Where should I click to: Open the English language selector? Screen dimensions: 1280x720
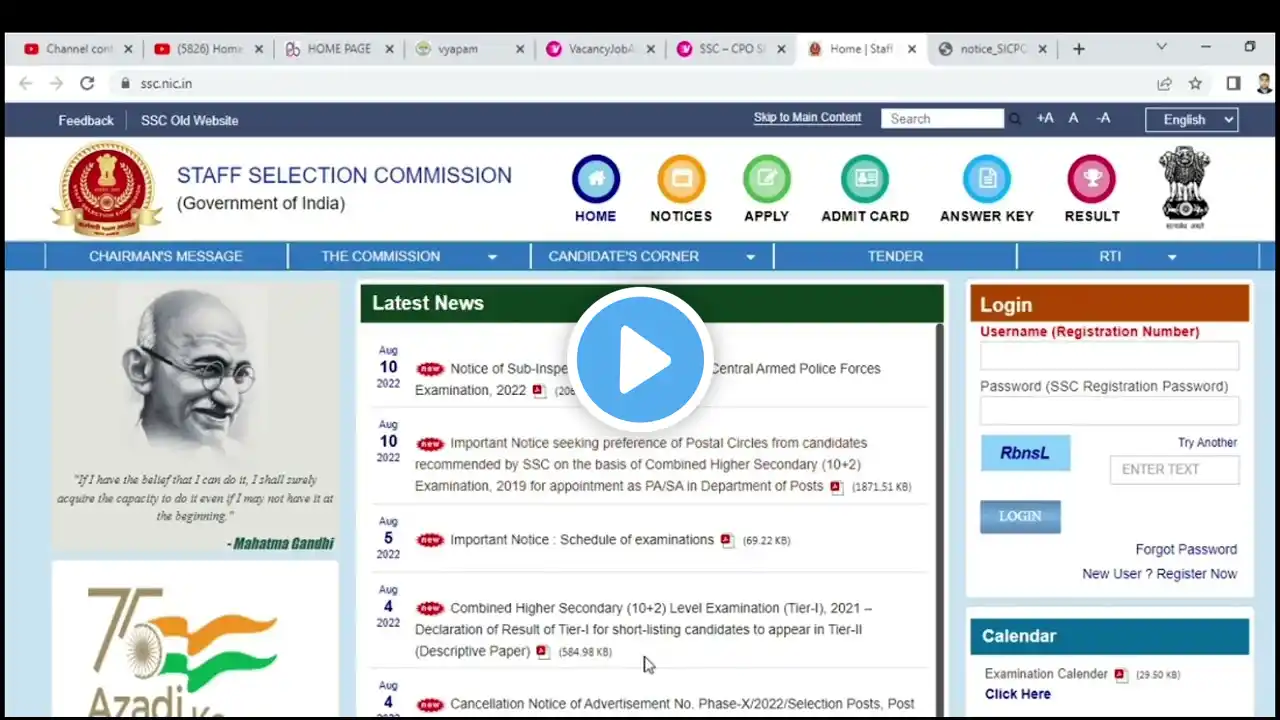tap(1191, 120)
